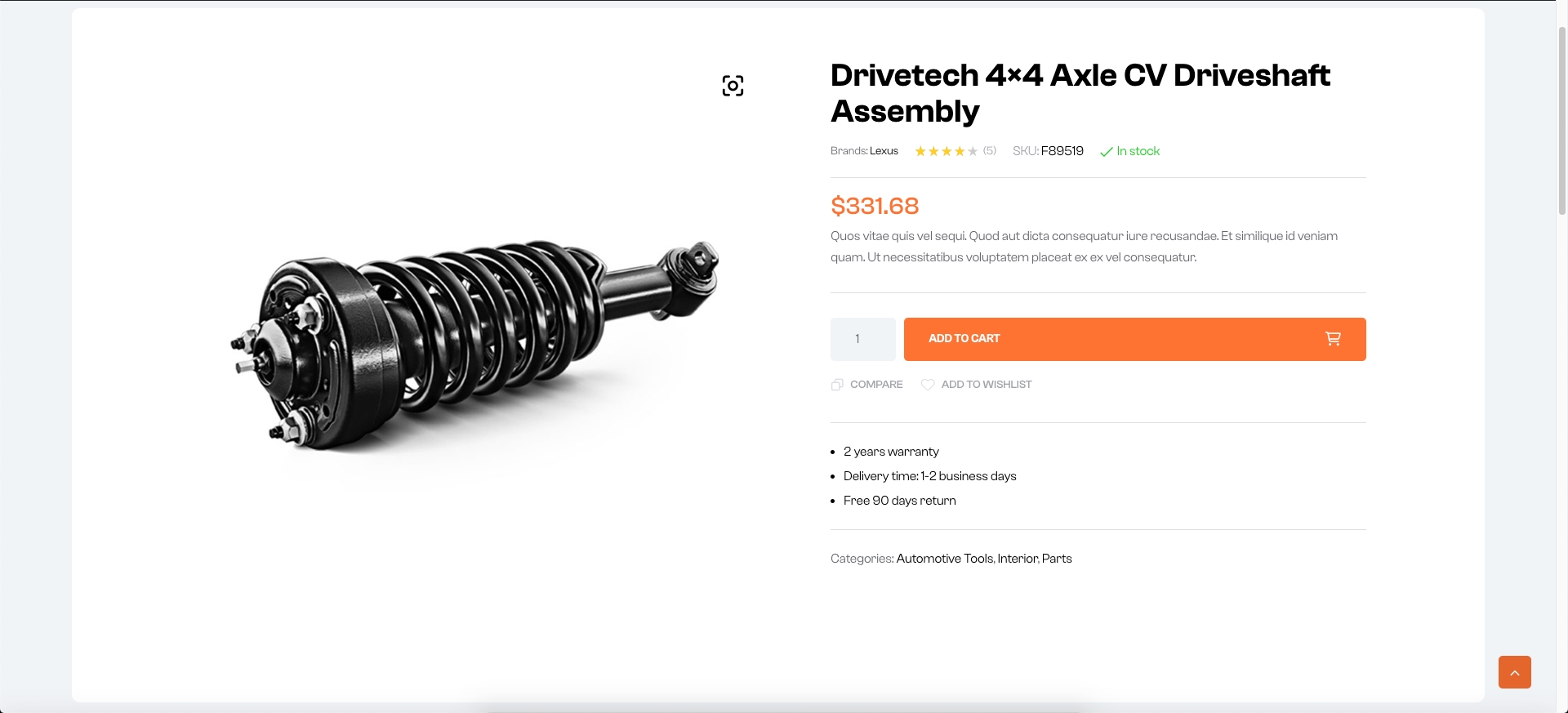Click the review count (5)

(x=990, y=151)
